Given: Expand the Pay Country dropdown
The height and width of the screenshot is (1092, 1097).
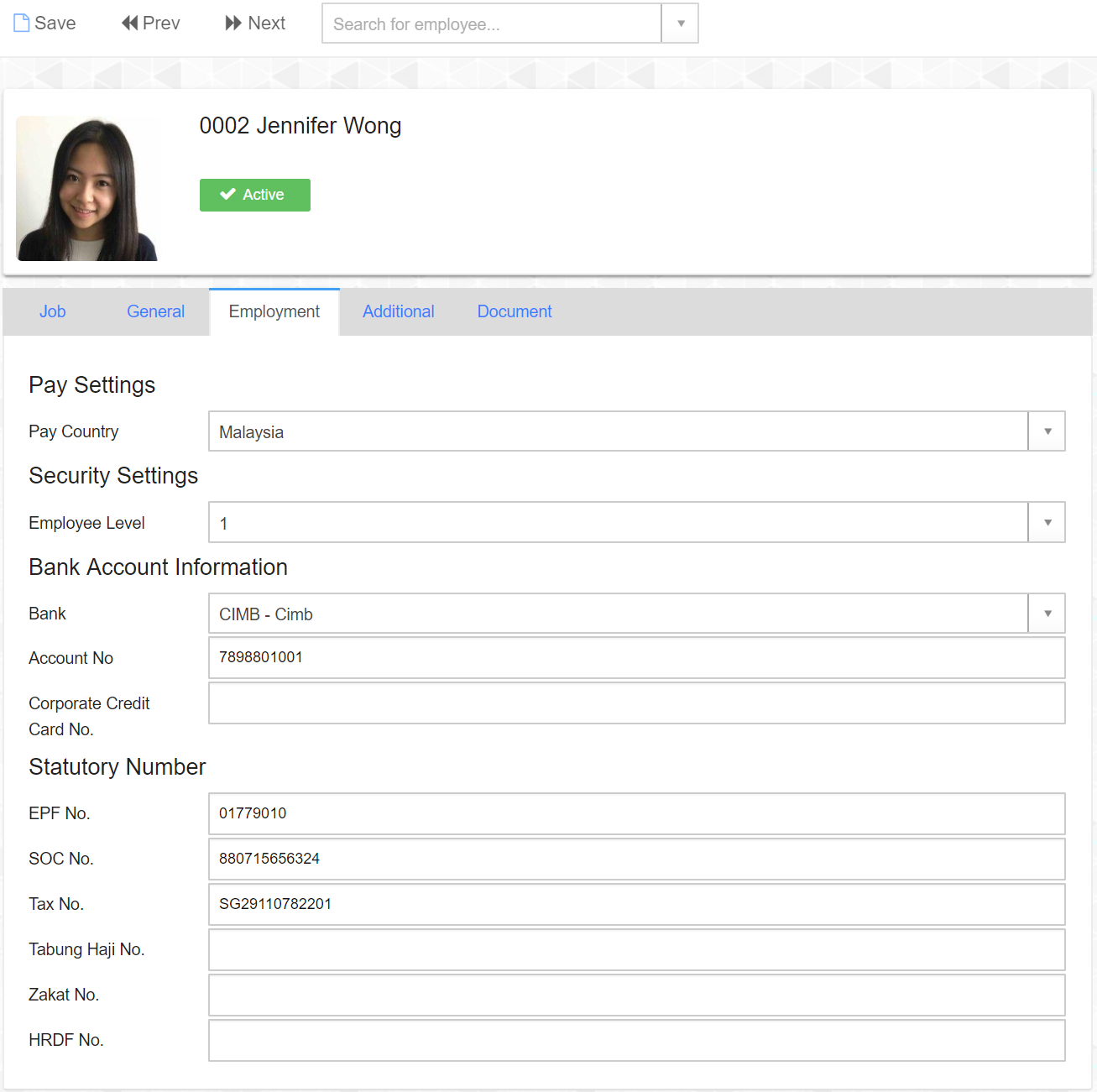Looking at the screenshot, I should (x=1047, y=431).
